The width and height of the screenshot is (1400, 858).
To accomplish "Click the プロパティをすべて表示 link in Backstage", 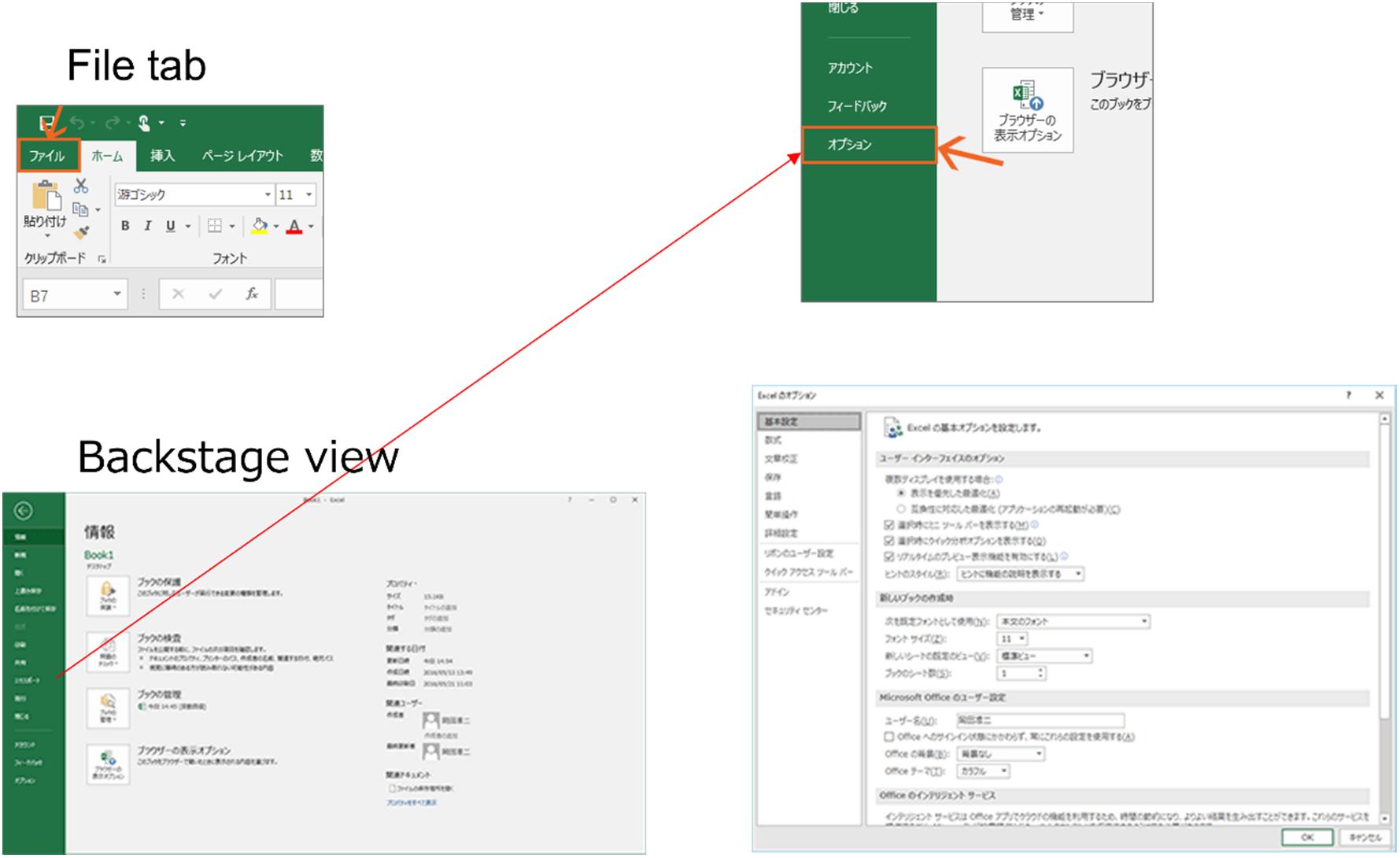I will [411, 803].
